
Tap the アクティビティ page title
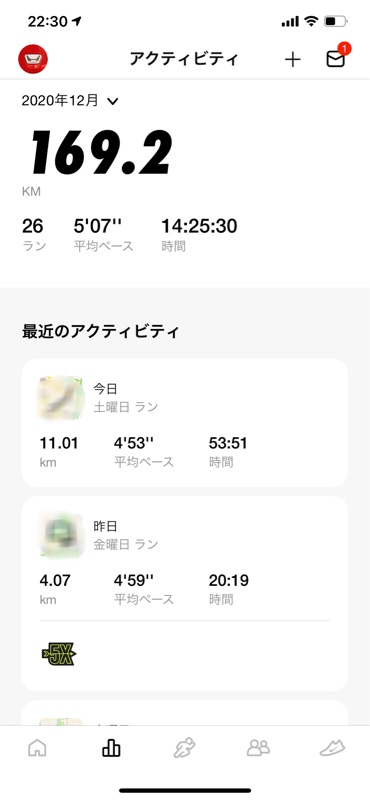(184, 59)
